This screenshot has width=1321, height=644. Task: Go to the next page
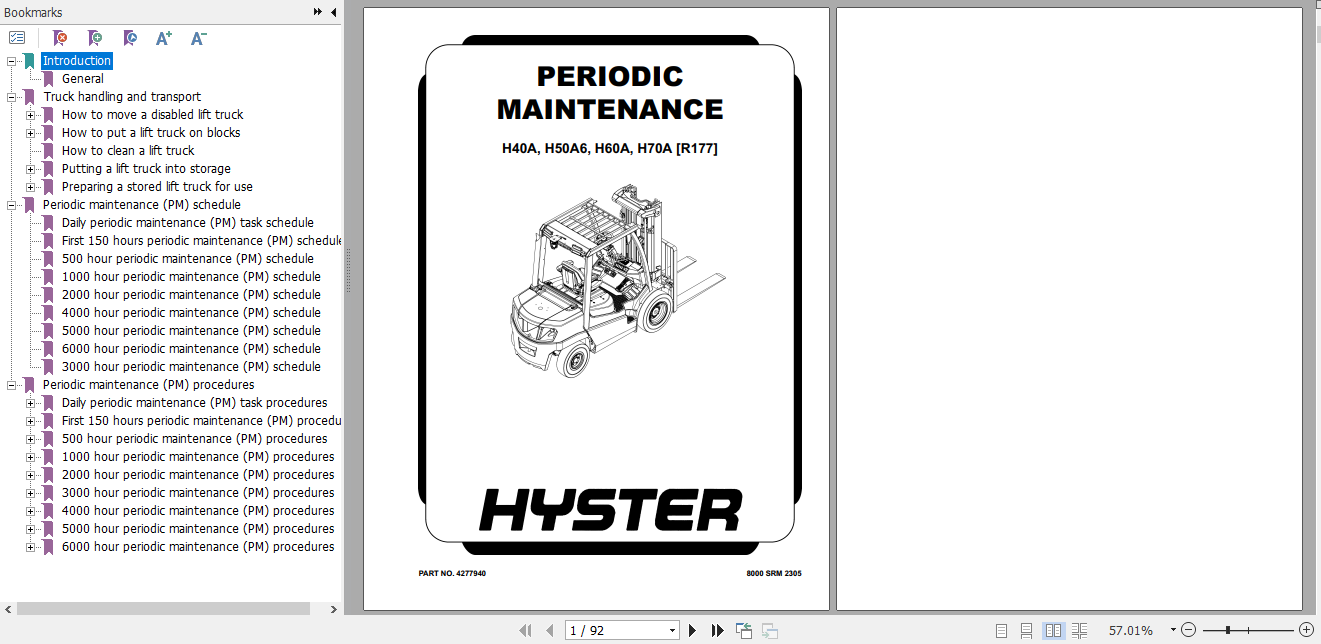point(692,630)
